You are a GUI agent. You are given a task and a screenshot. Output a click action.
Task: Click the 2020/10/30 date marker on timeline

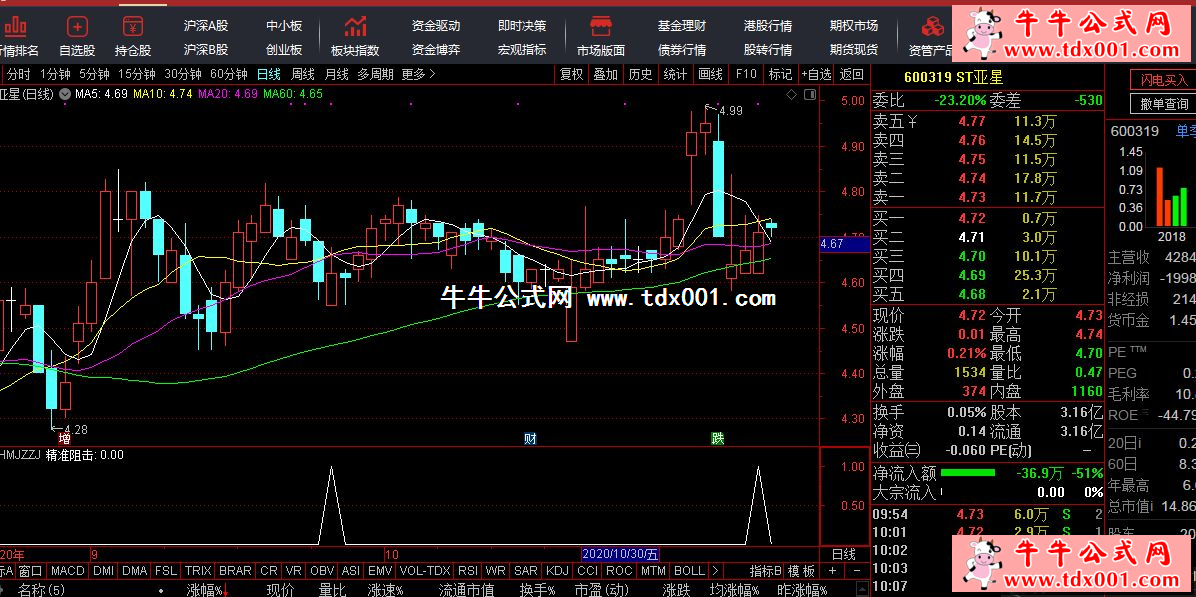(x=621, y=554)
